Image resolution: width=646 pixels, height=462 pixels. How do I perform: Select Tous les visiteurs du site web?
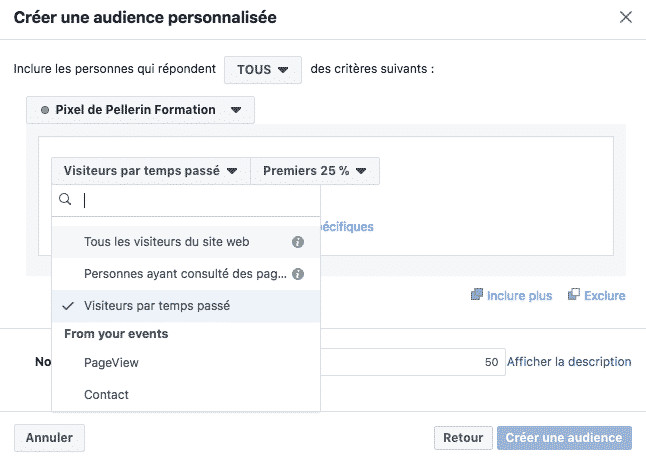(x=167, y=242)
